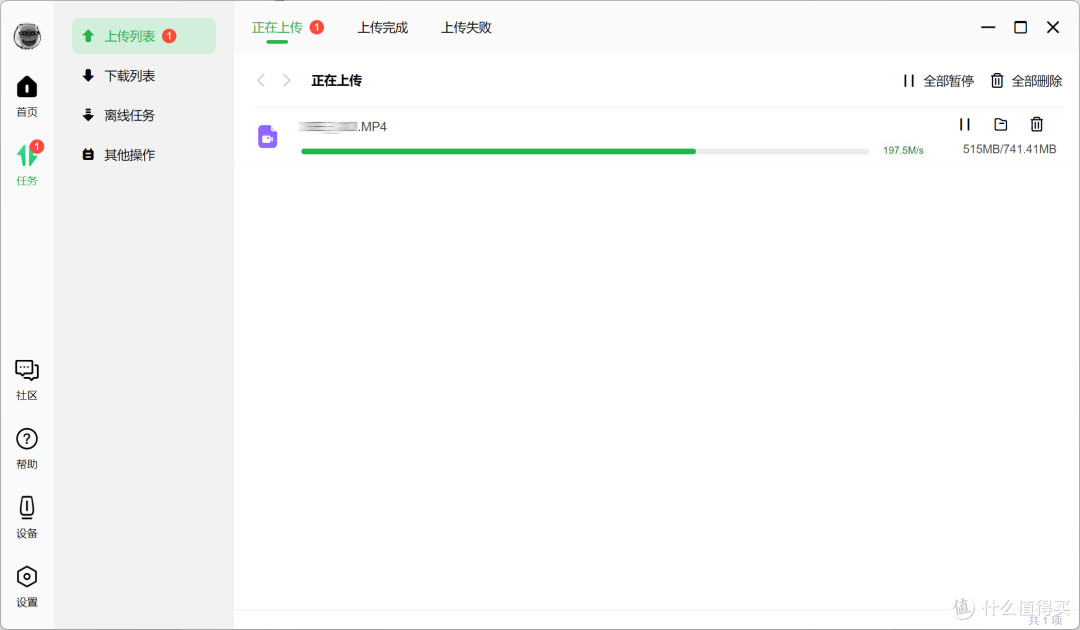The width and height of the screenshot is (1080, 630).
Task: Close the application window
Action: pos(1053,28)
